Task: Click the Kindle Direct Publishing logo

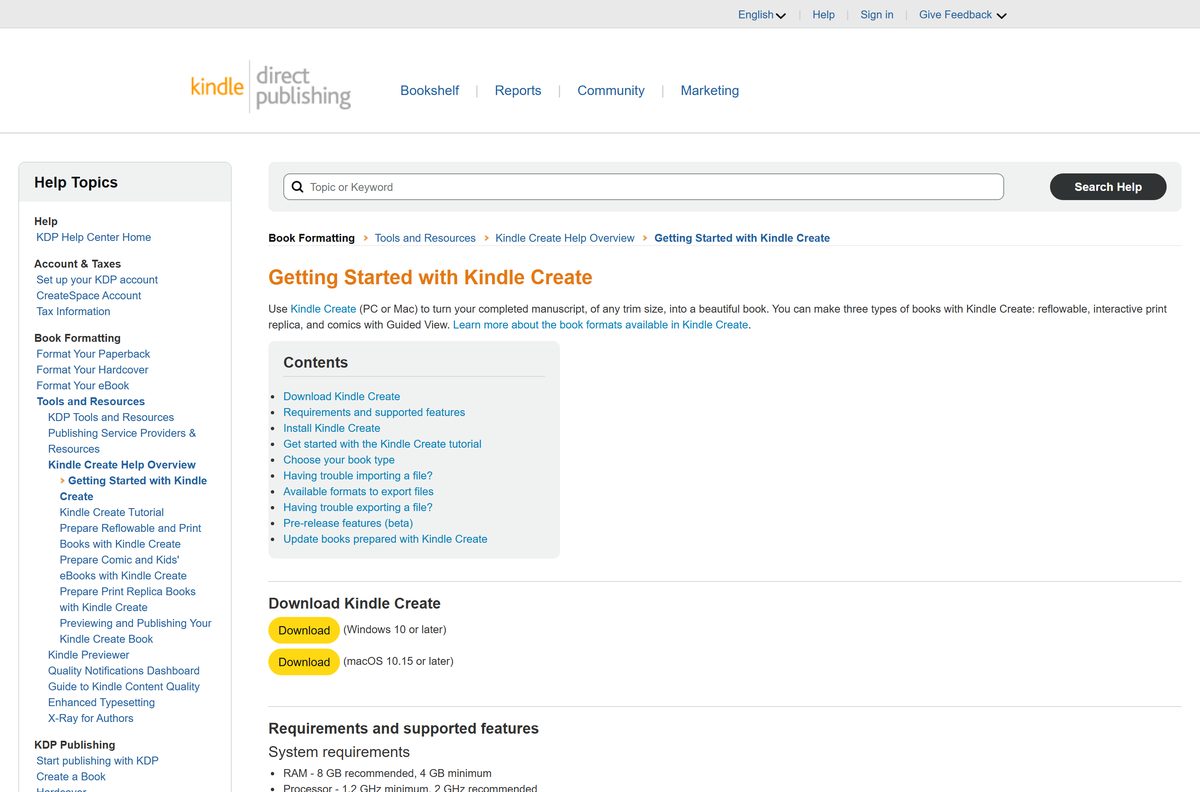Action: click(x=271, y=87)
